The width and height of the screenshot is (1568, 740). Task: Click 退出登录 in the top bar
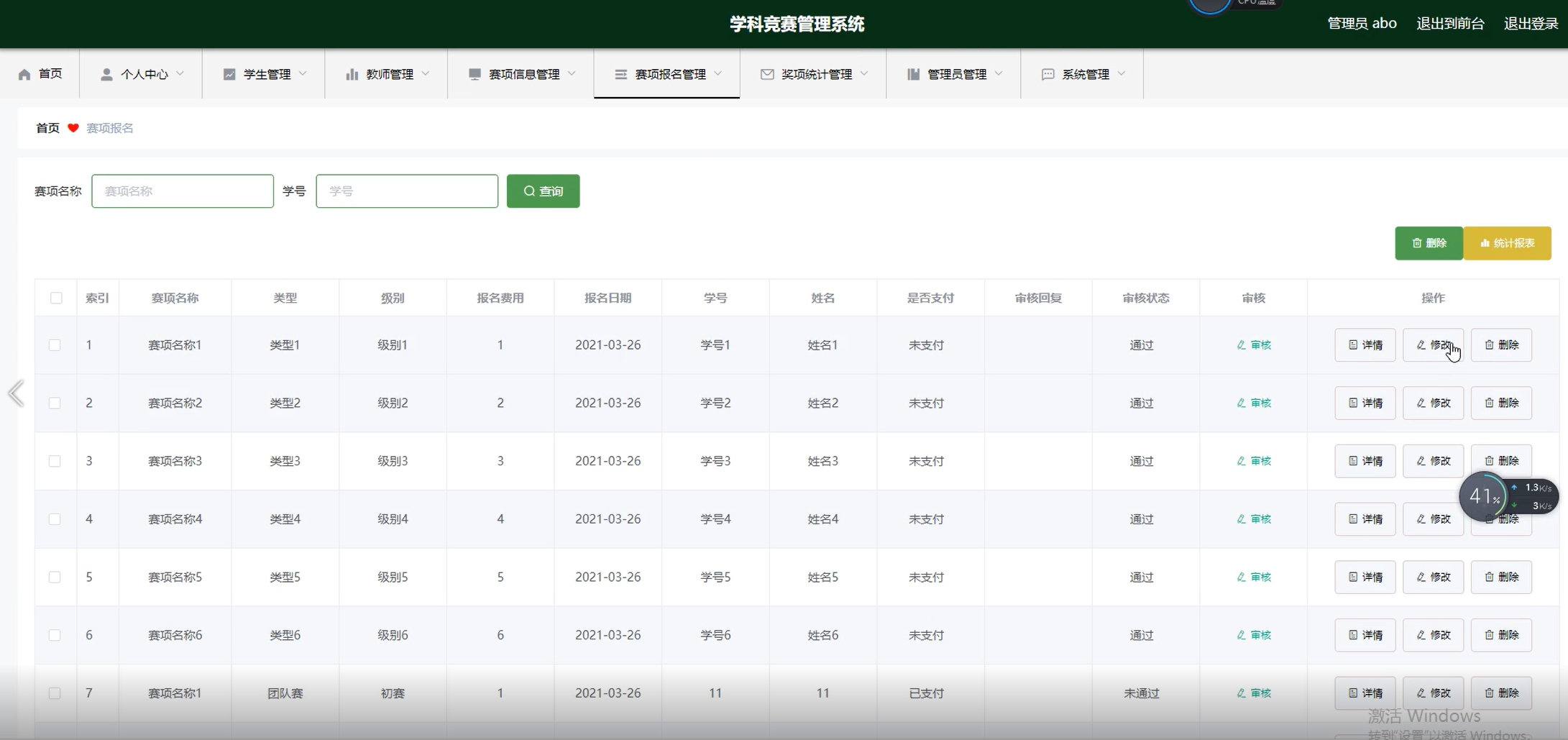[1531, 24]
